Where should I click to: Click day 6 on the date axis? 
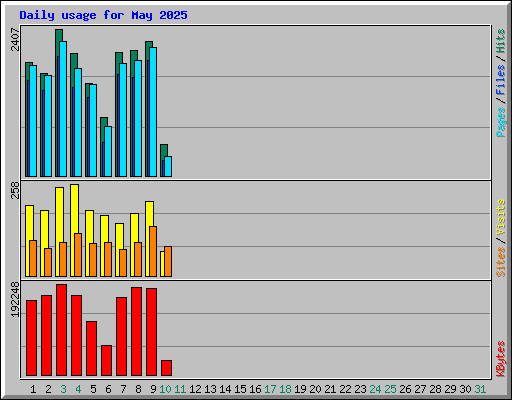pos(108,389)
